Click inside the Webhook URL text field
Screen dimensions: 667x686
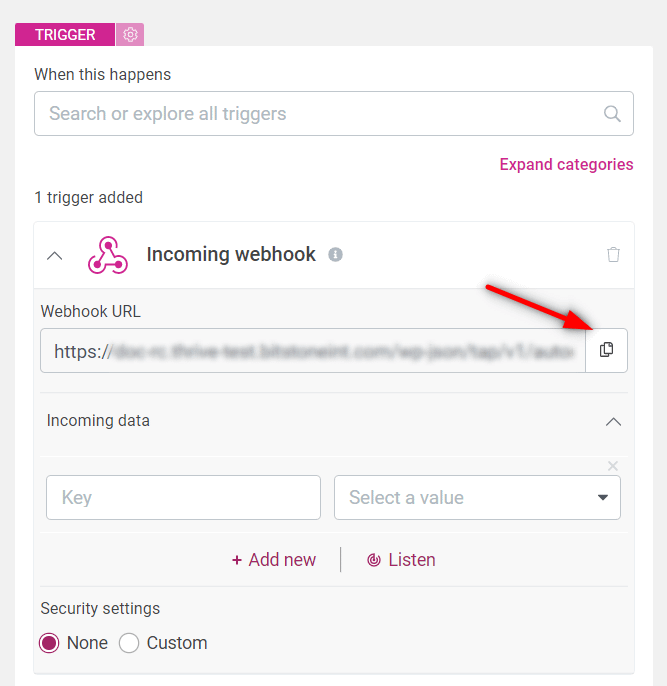point(313,350)
